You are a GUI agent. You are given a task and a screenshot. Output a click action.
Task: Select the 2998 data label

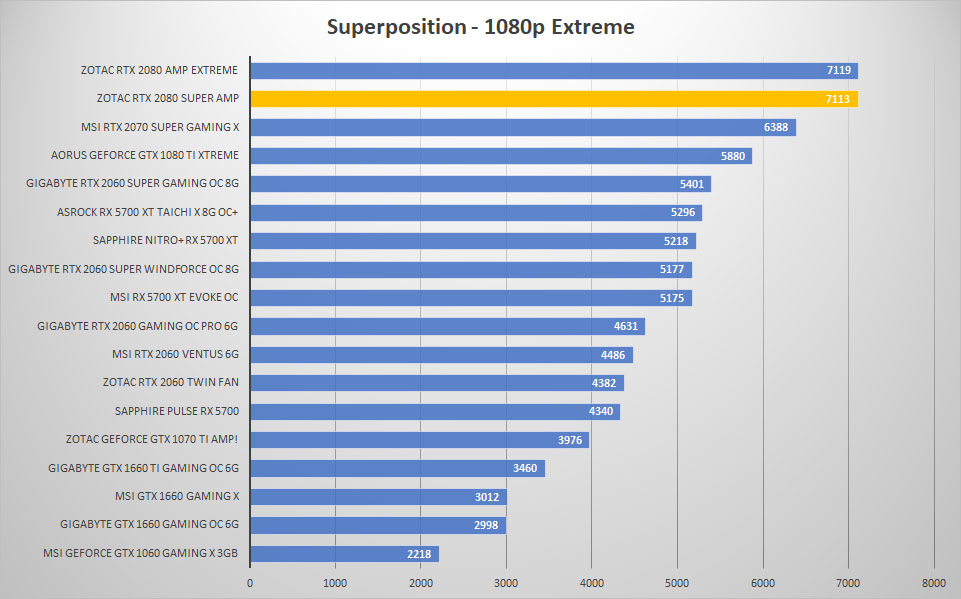[486, 525]
